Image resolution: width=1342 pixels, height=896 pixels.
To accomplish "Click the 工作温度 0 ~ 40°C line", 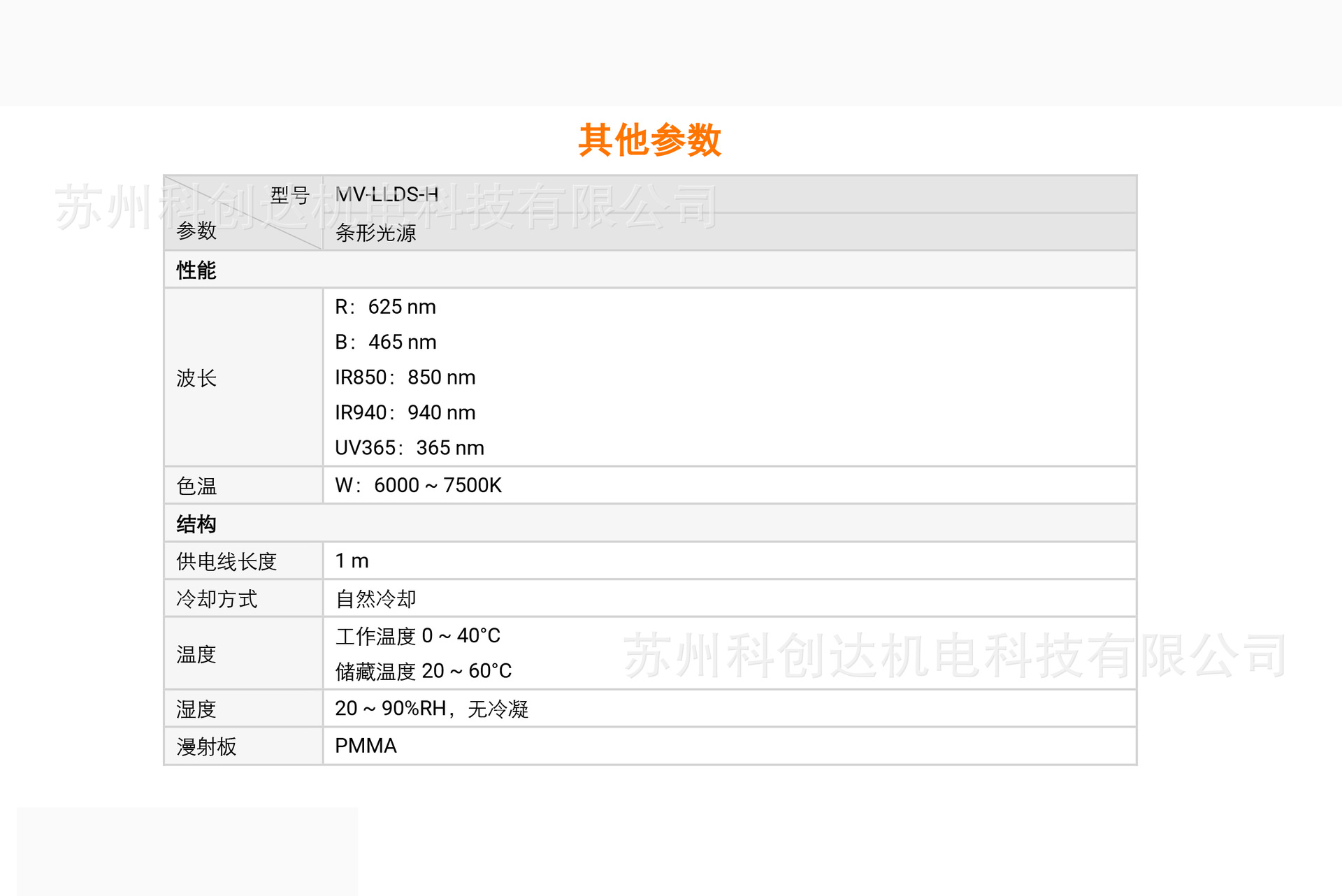I will coord(417,636).
